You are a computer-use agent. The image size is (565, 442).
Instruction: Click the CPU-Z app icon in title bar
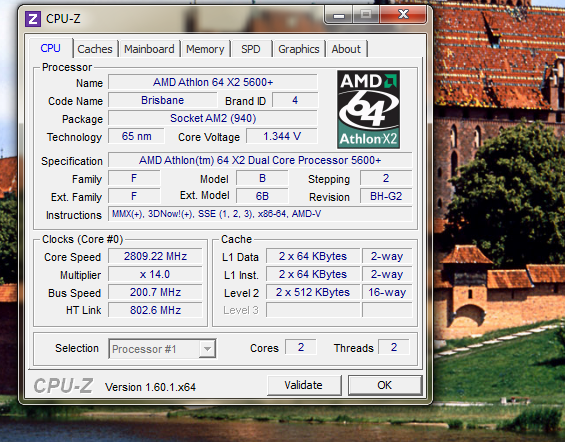(33, 19)
